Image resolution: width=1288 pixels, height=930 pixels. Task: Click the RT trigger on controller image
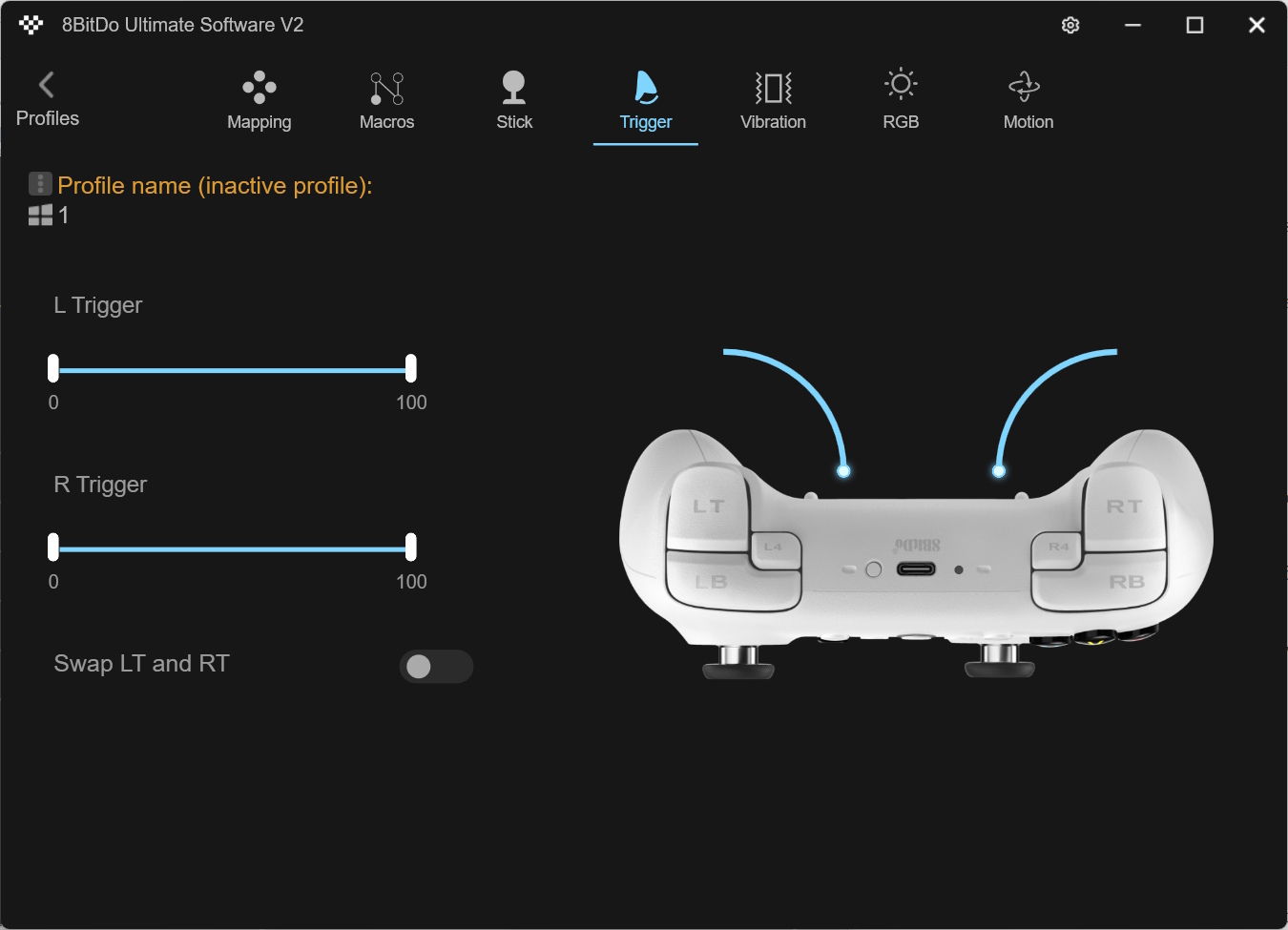[1124, 506]
